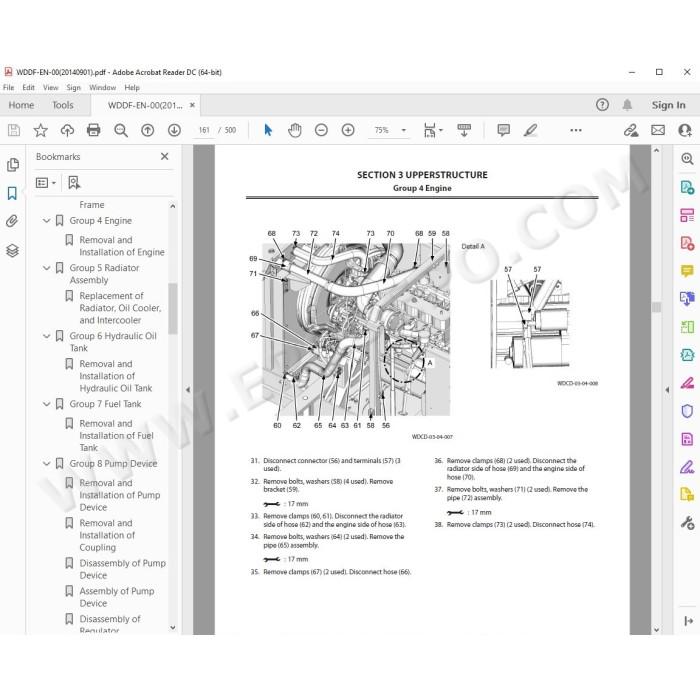
Task: Open the Layers panel icon
Action: (12, 250)
